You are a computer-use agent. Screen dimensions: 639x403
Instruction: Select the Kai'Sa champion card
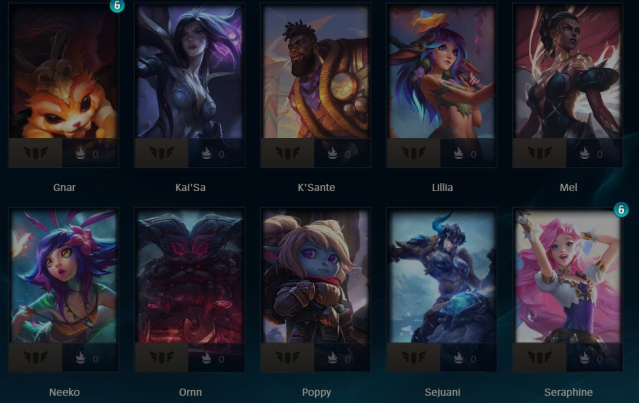point(189,86)
